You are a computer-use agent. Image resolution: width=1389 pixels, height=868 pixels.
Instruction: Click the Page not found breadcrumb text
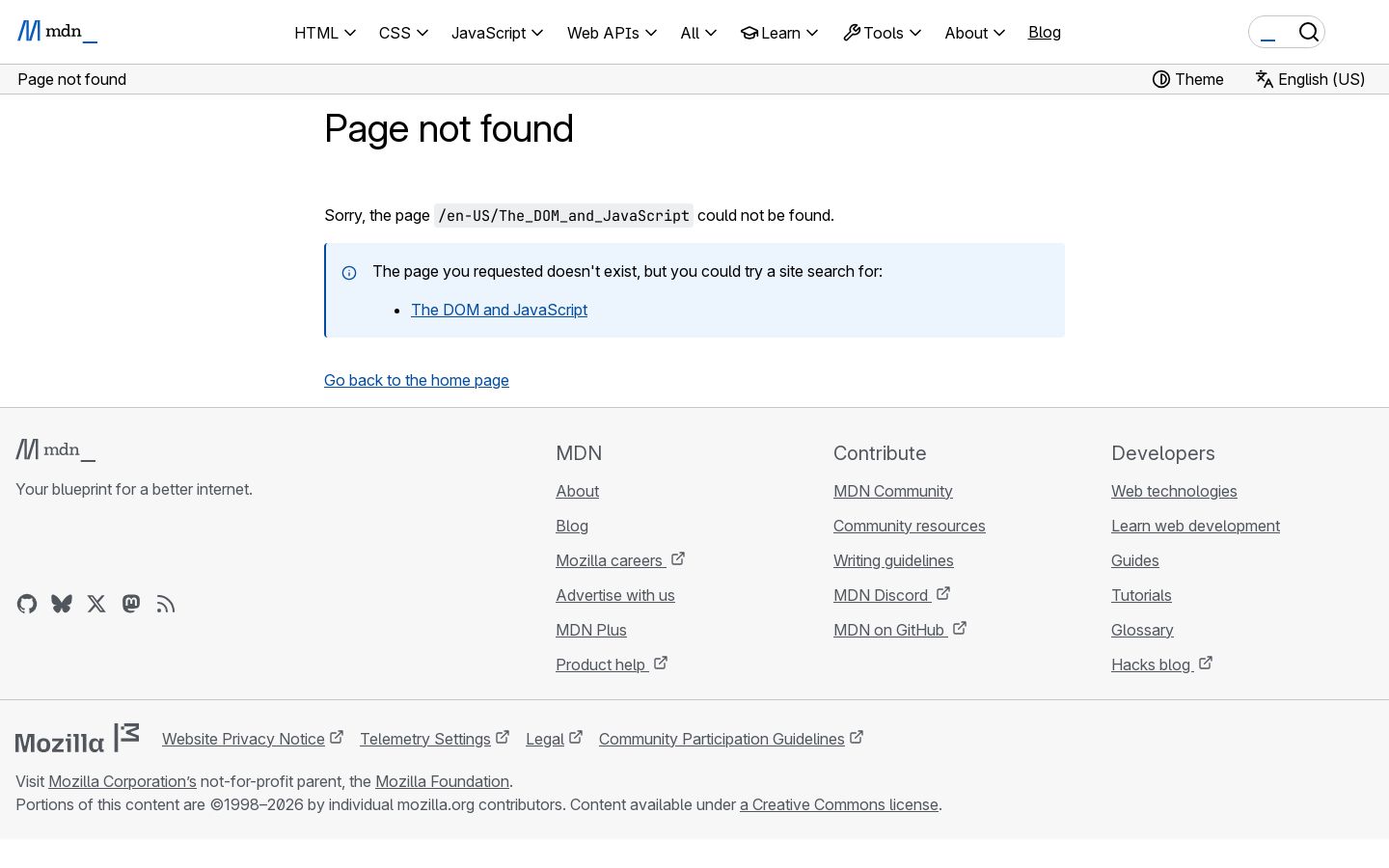(72, 79)
